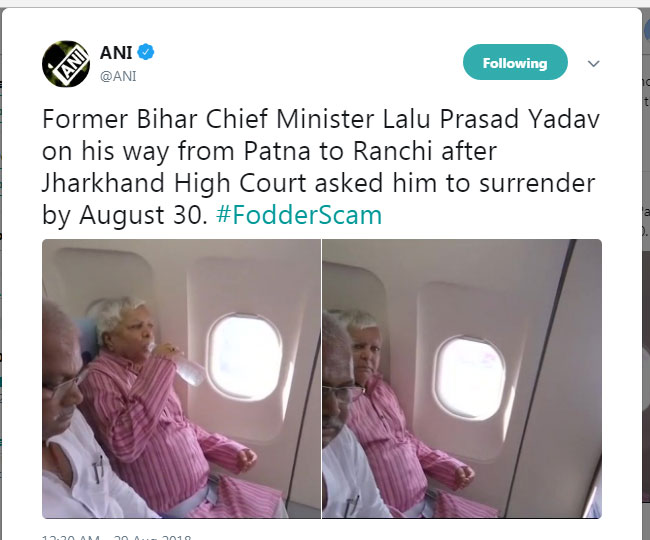Open the #FodderScam hashtag
Image resolution: width=650 pixels, height=540 pixels.
(299, 215)
